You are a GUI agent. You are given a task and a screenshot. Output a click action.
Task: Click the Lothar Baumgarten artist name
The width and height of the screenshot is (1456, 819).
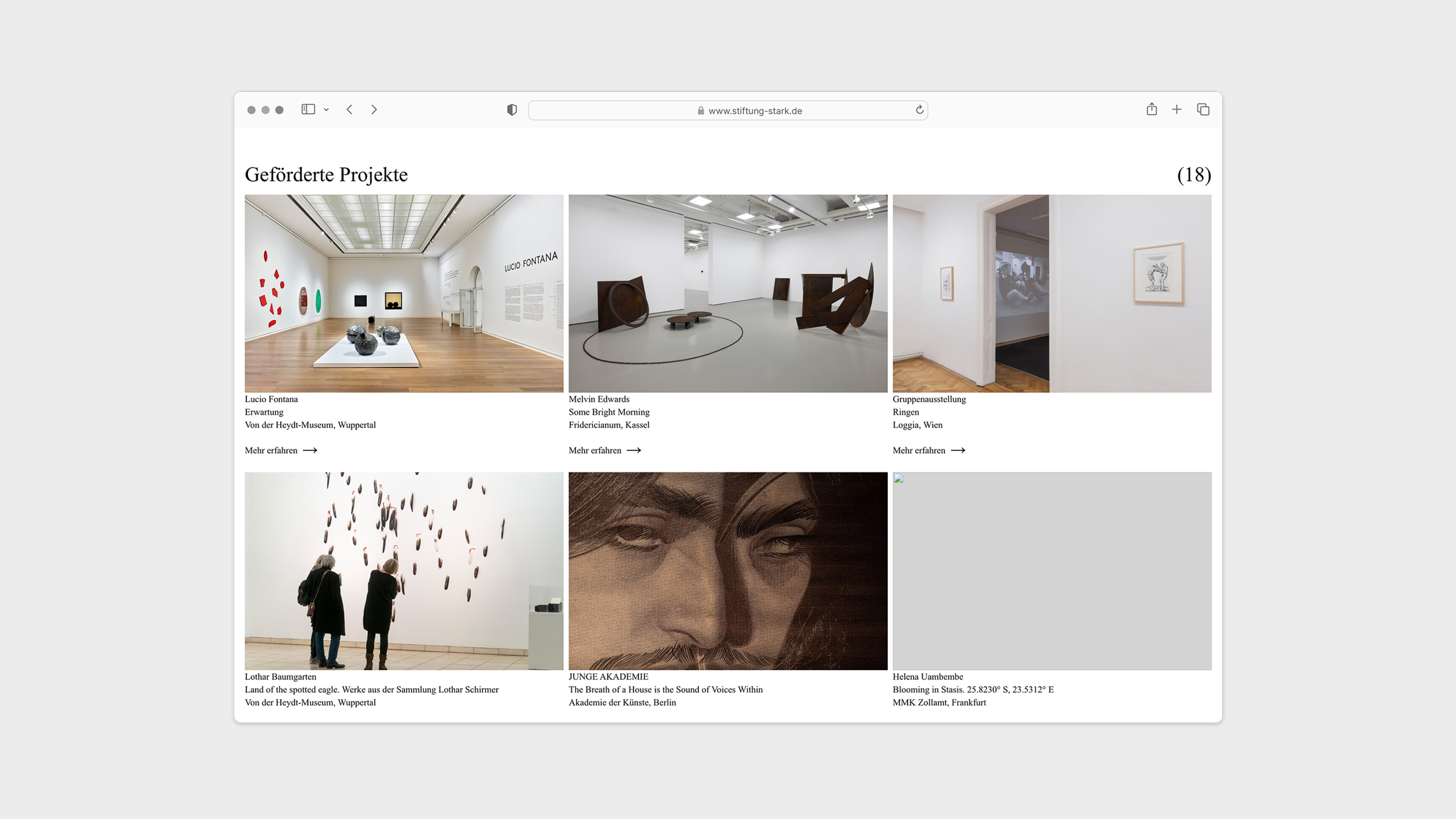coord(280,677)
